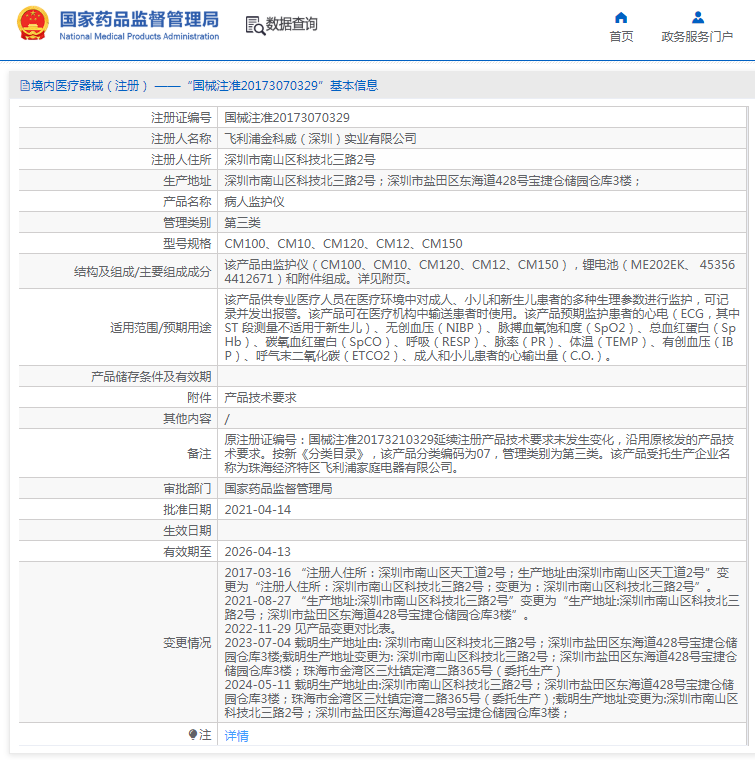Viewport: 755px width, 760px height.
Task: Click structure description mentioning 锂电池
Action: [x=480, y=272]
